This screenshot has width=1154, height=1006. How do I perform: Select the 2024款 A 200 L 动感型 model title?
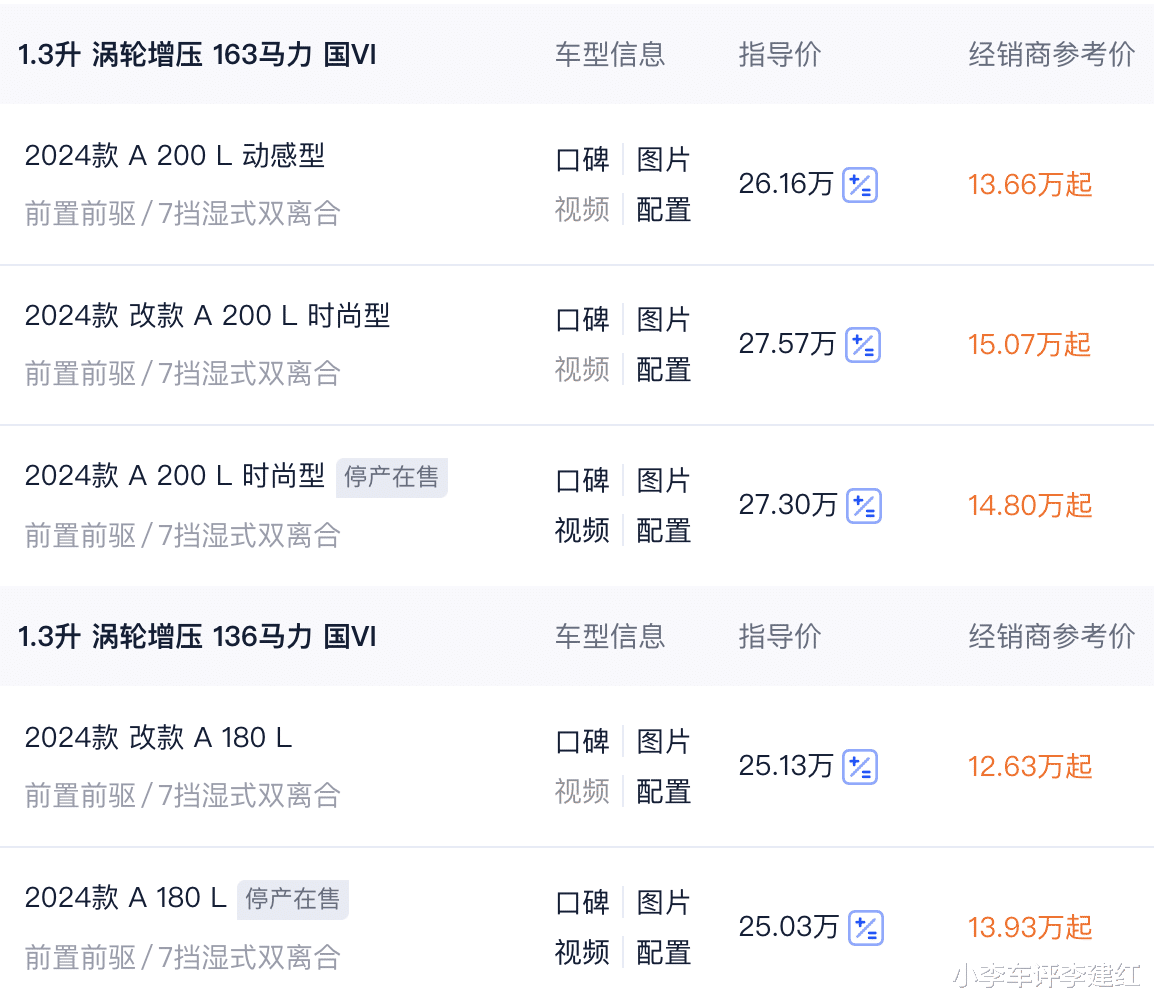[x=174, y=155]
